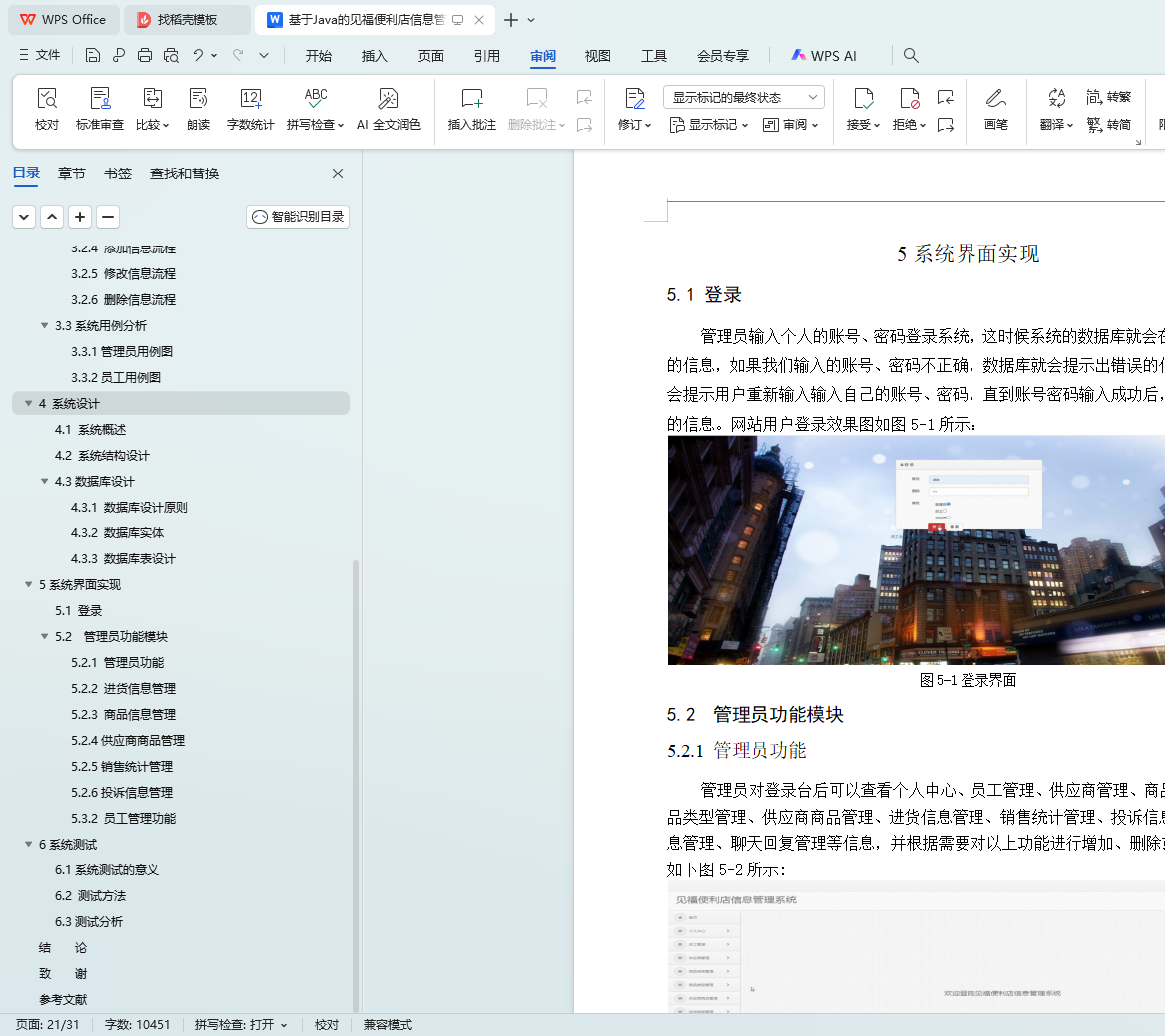Open the 文件 menu
Viewport: 1165px width, 1036px height.
39,55
